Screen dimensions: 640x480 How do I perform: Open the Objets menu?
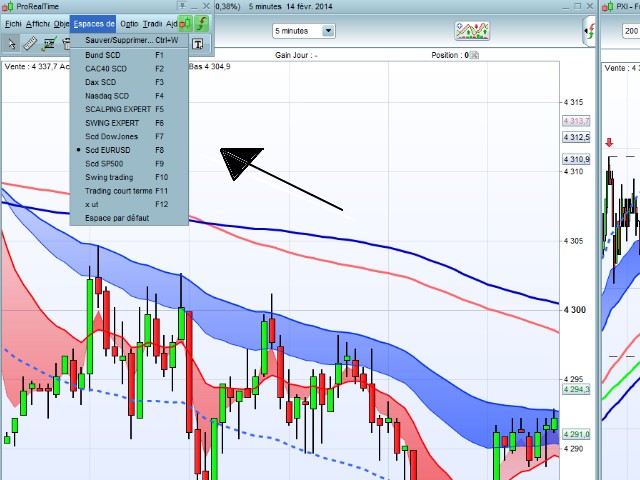61,24
